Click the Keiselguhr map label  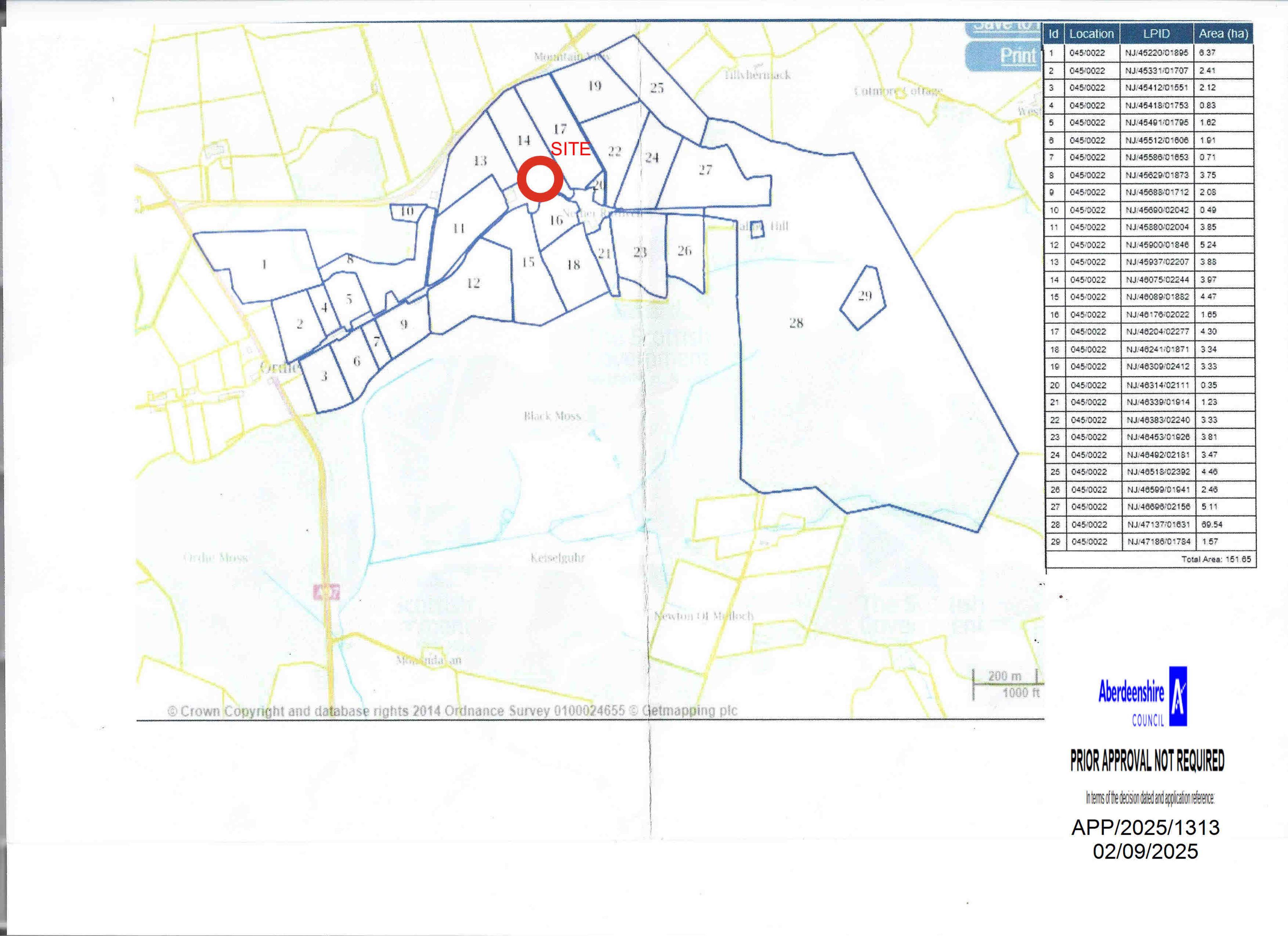[557, 558]
